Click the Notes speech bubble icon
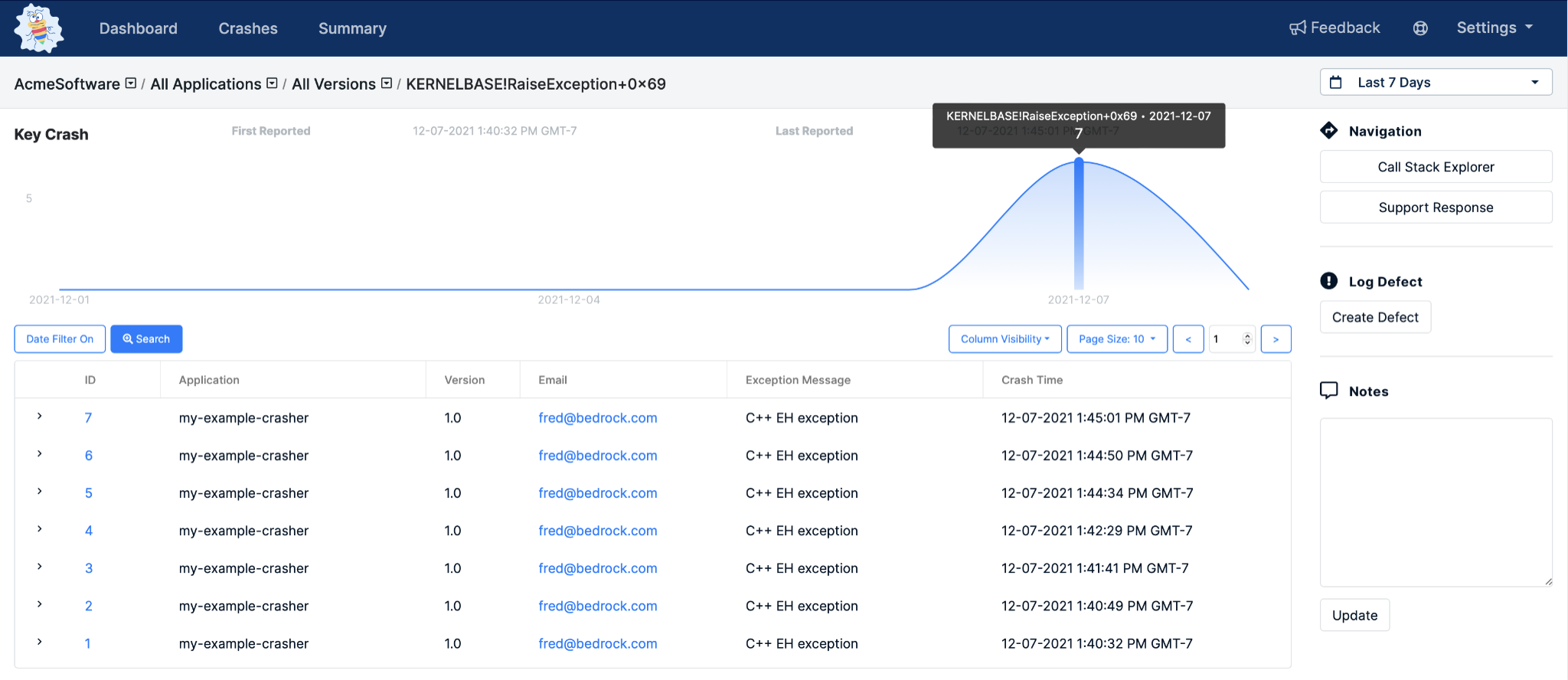Screen dimensions: 1568x680 [x=1329, y=391]
